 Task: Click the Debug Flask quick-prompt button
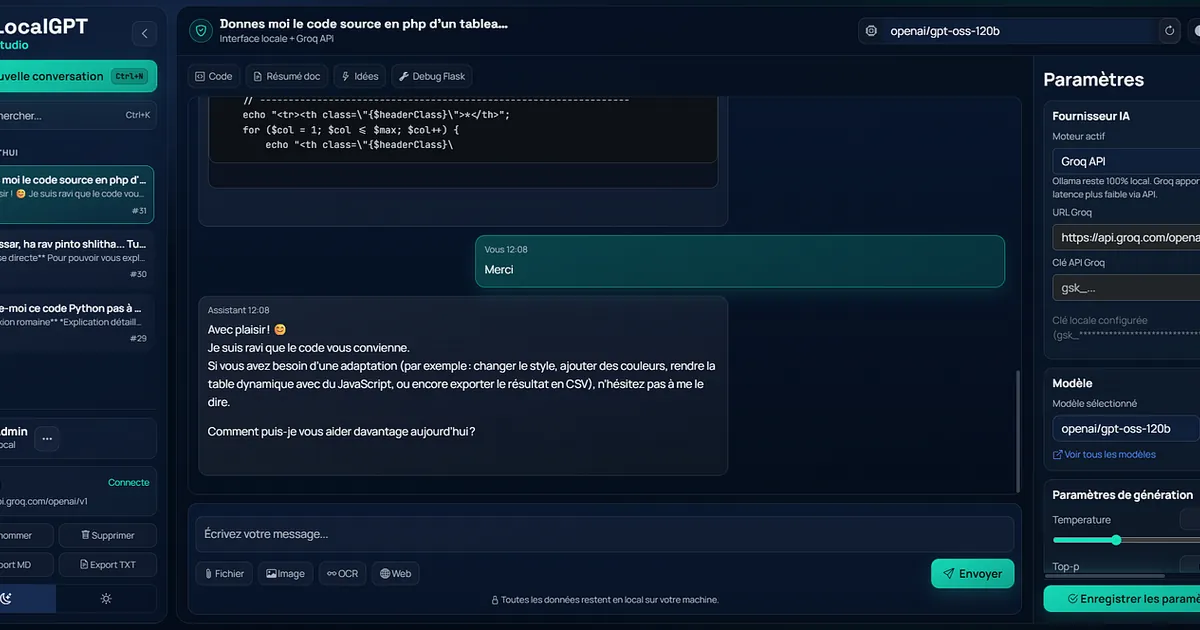click(432, 76)
